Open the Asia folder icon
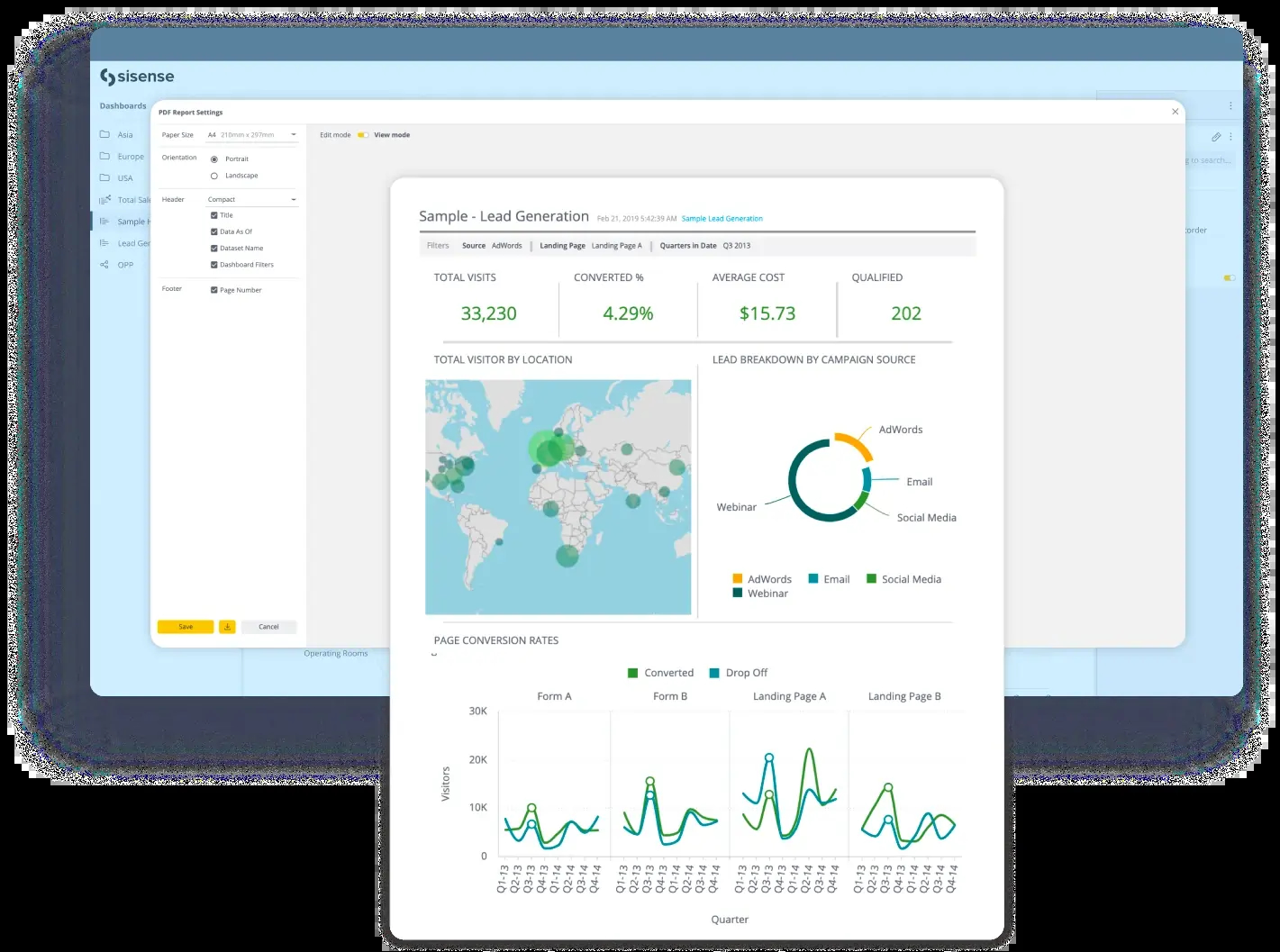This screenshot has width=1280, height=952. (x=105, y=135)
